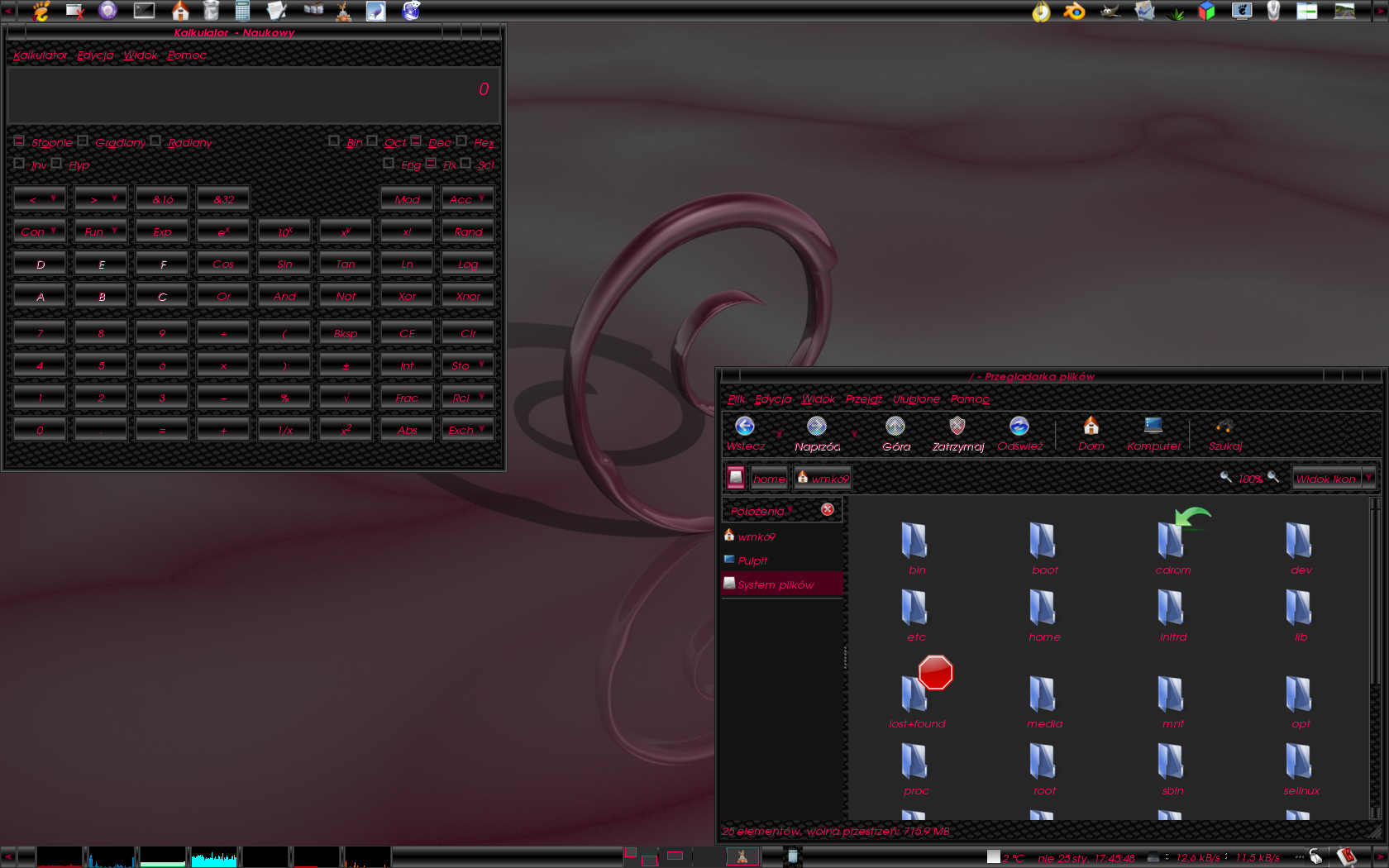The image size is (1389, 868).
Task: Open the Rcl recall dropdown
Action: [467, 398]
